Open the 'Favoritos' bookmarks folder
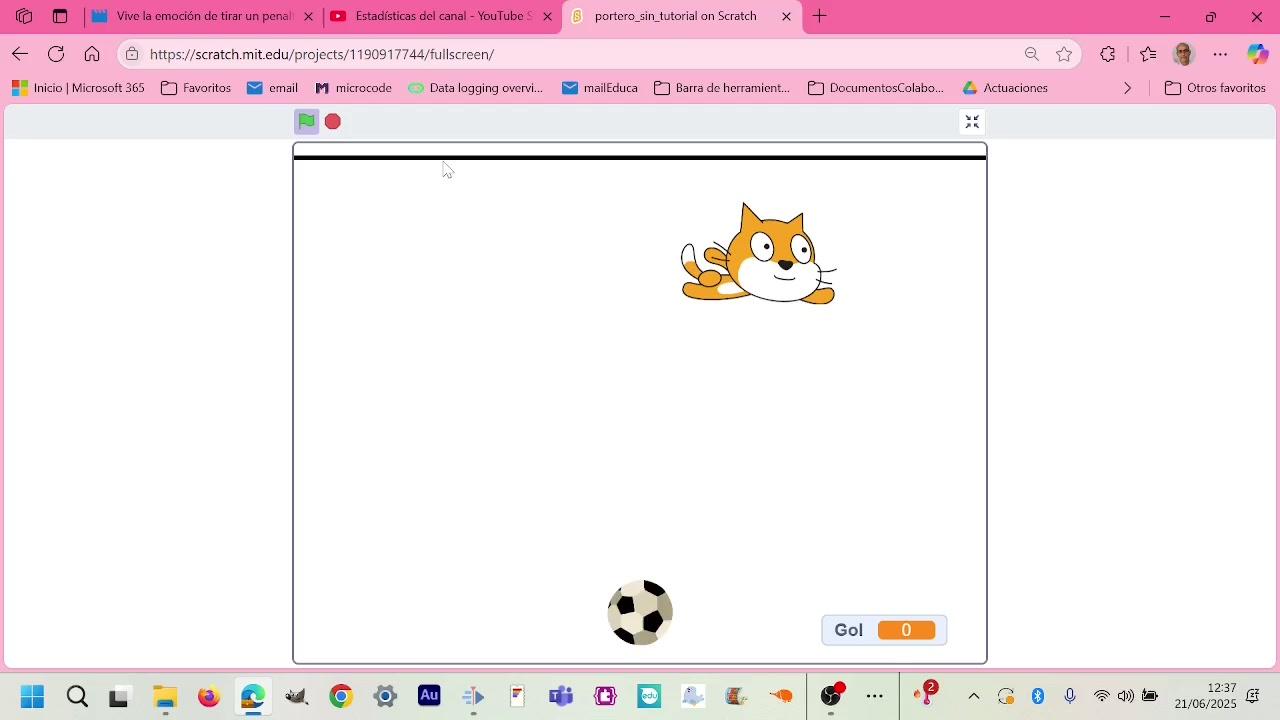Viewport: 1280px width, 720px height. tap(196, 88)
